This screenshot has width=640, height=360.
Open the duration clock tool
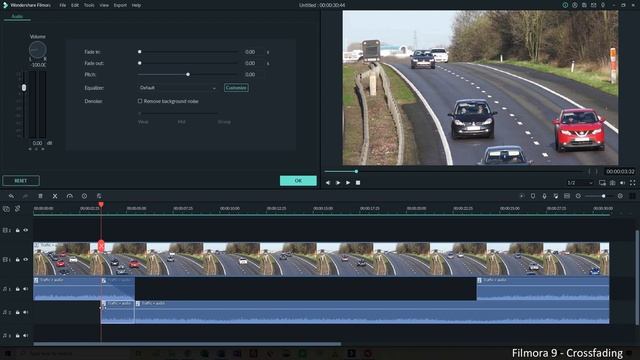84,196
